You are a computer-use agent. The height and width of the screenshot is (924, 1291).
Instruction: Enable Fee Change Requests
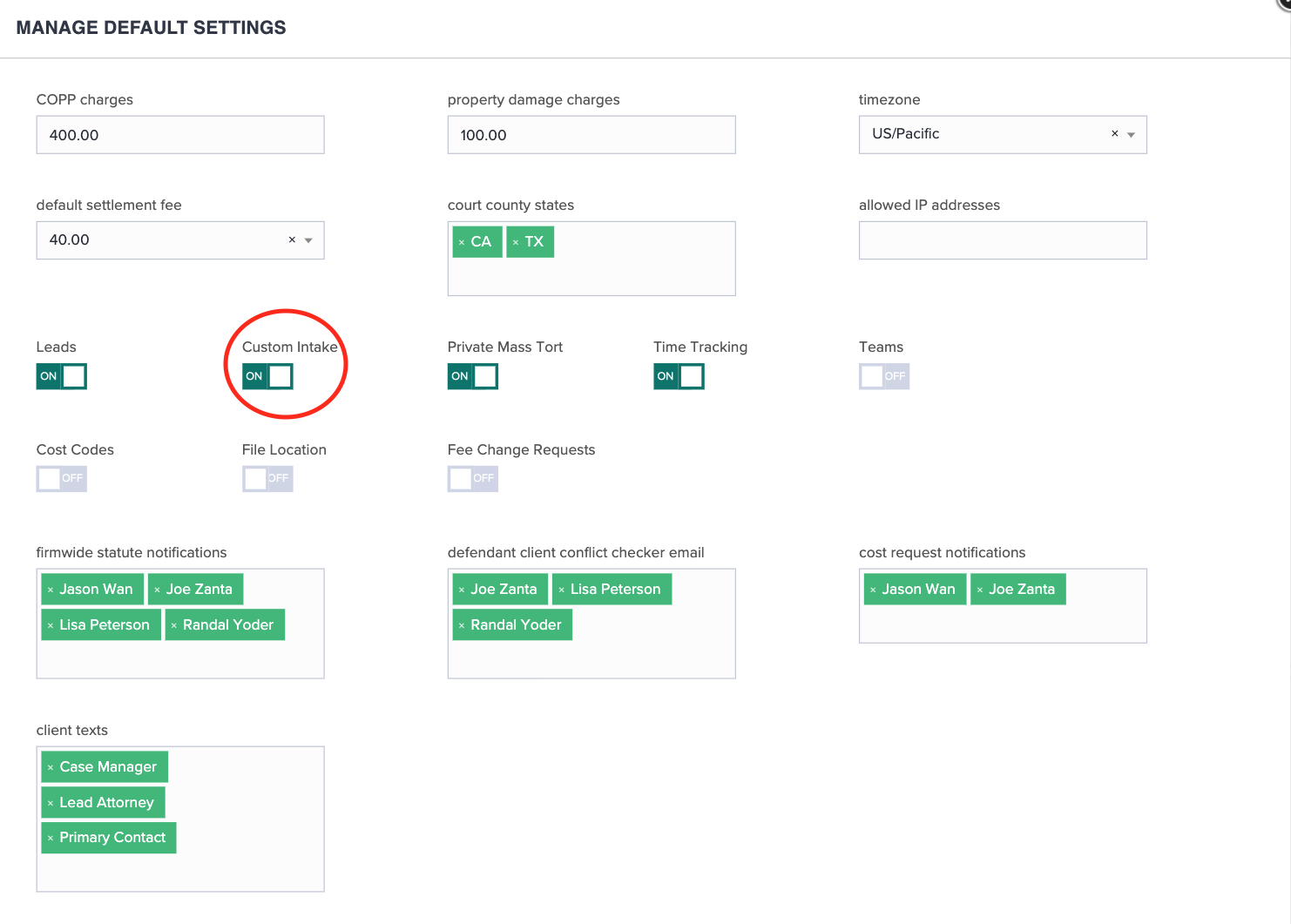(472, 478)
